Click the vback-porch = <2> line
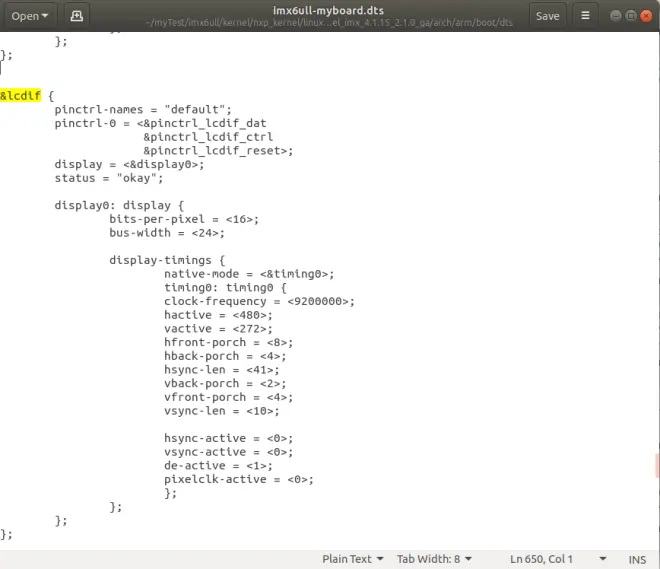Viewport: 660px width, 569px height. click(x=225, y=383)
